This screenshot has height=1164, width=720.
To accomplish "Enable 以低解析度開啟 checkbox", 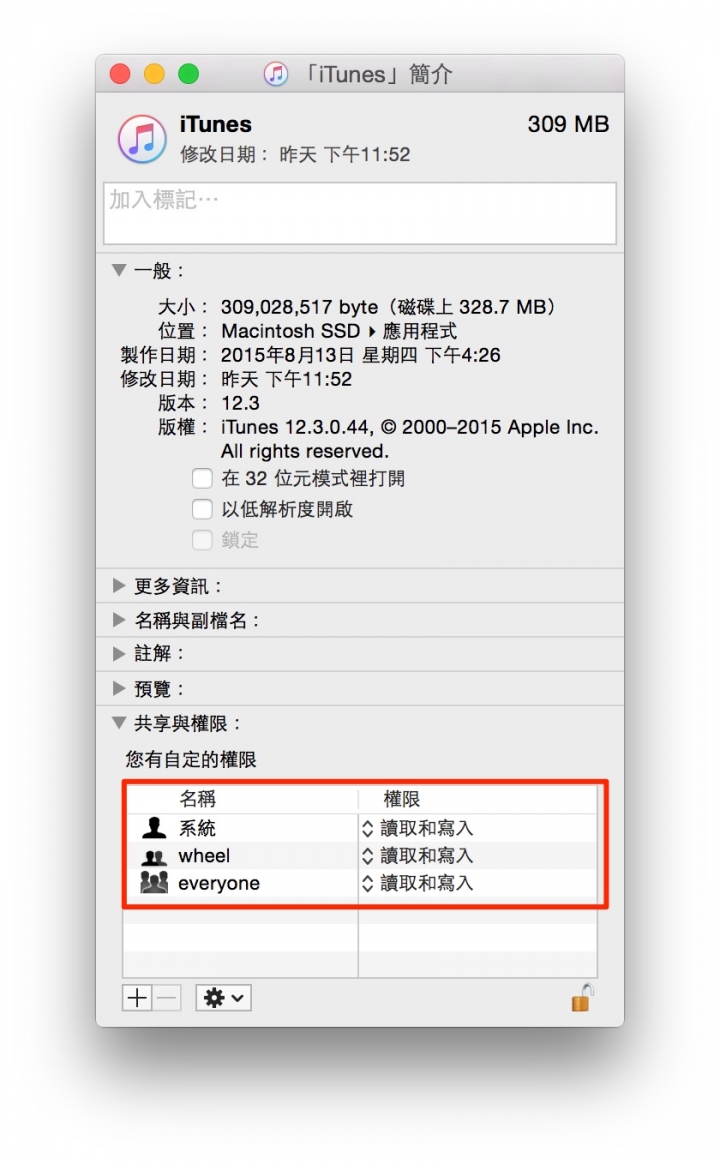I will pos(202,509).
